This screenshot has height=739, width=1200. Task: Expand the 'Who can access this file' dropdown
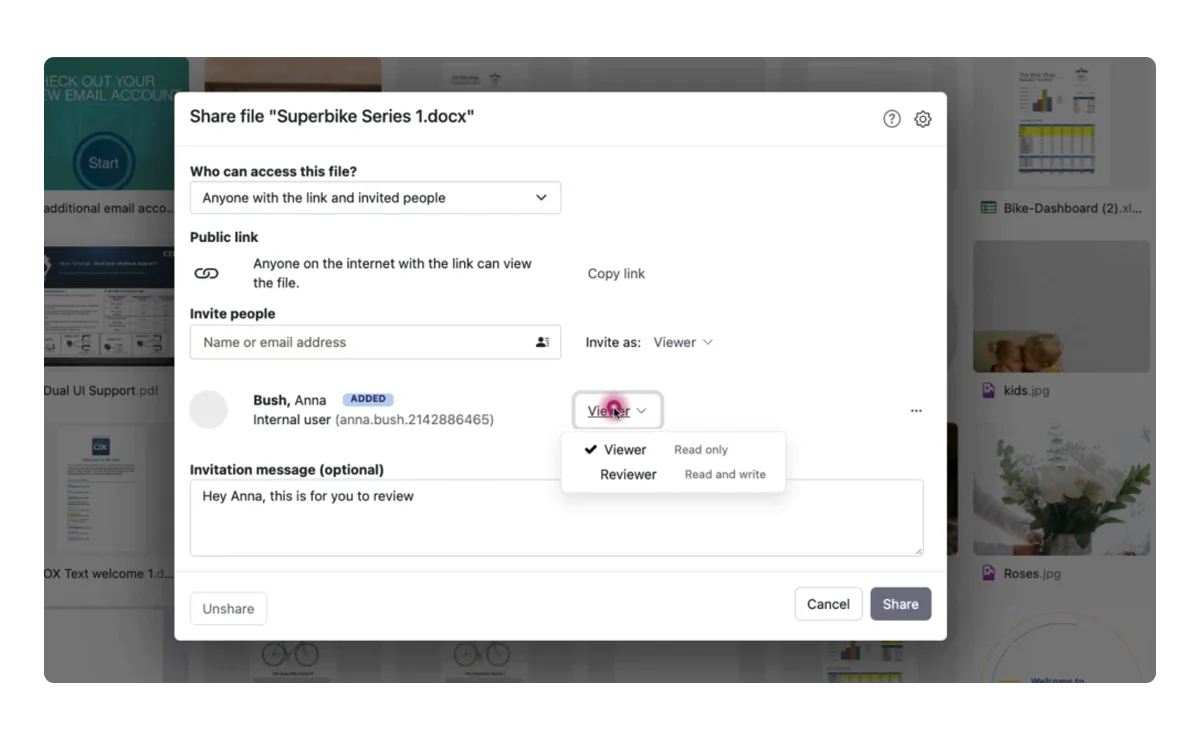tap(375, 198)
